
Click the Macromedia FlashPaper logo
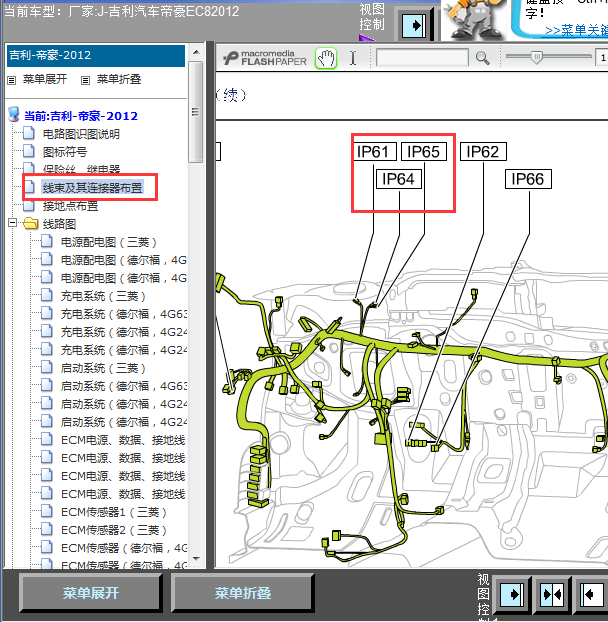265,58
